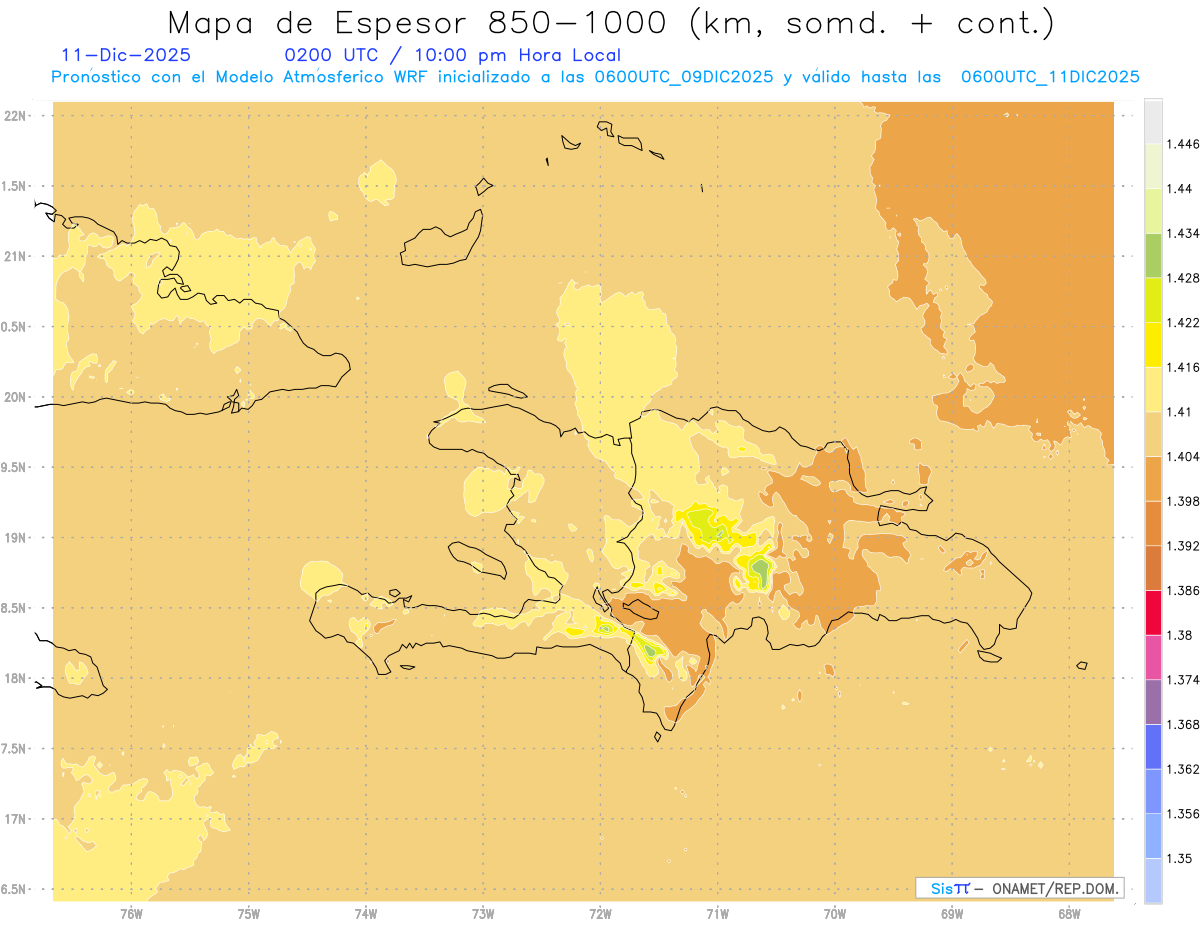
Task: Click the axis label '0.5N'
Action: pos(15,327)
